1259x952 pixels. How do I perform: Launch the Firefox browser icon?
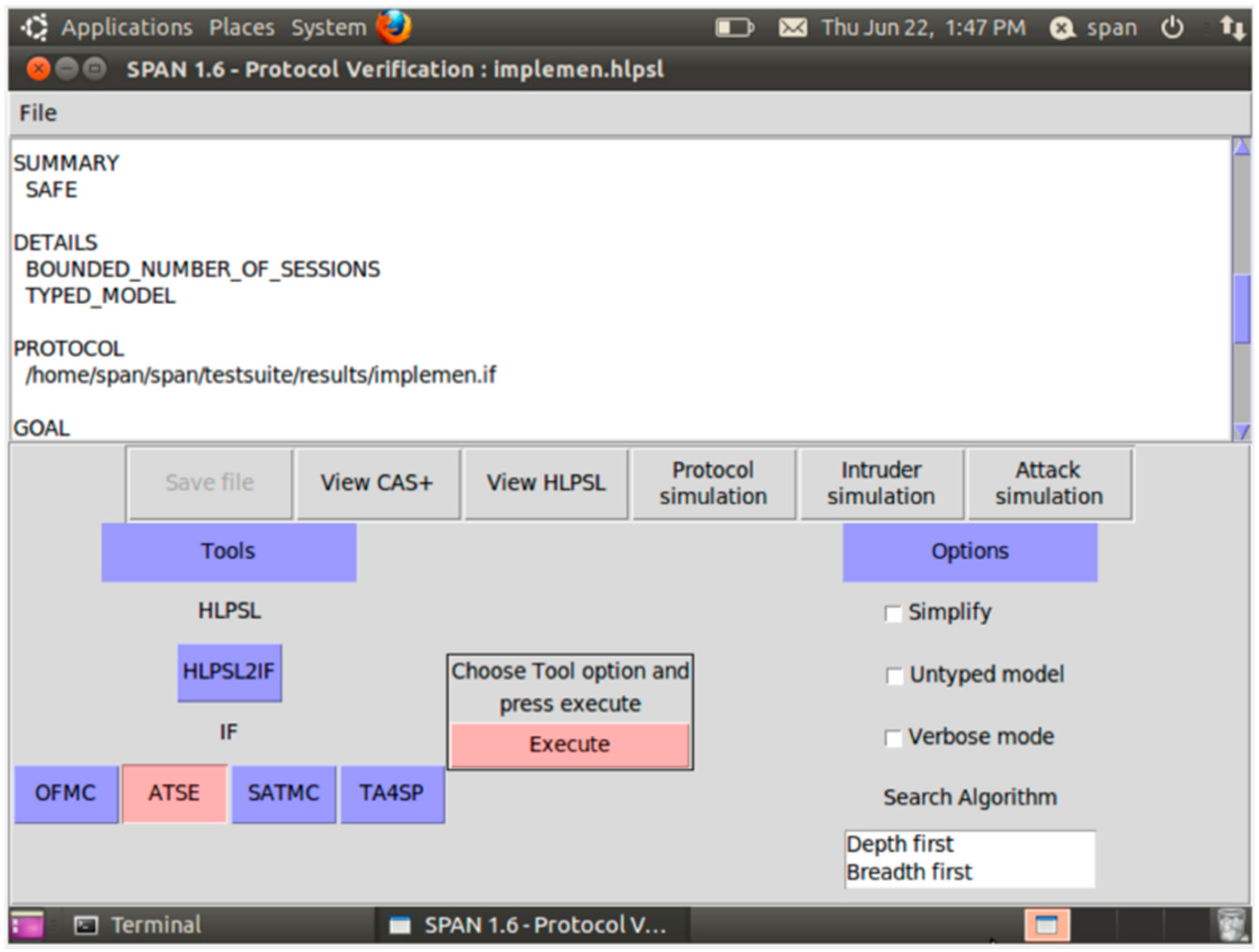pyautogui.click(x=393, y=27)
